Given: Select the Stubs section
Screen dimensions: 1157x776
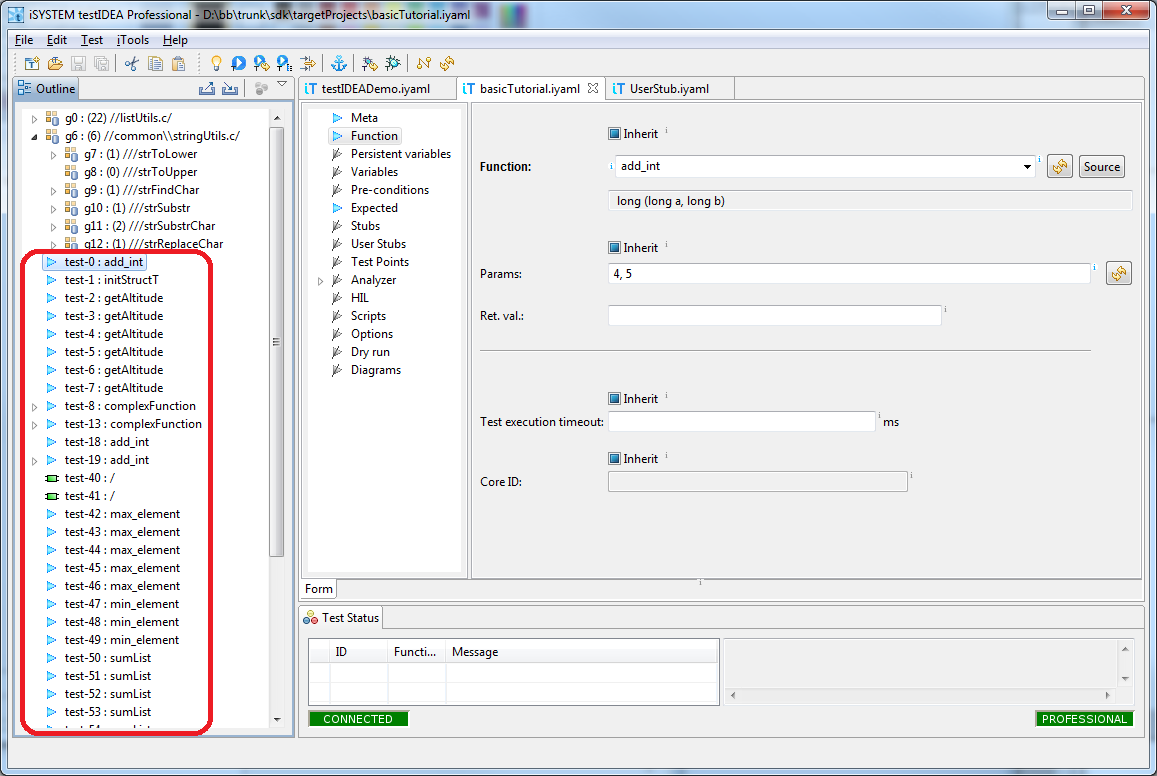Looking at the screenshot, I should click(365, 226).
